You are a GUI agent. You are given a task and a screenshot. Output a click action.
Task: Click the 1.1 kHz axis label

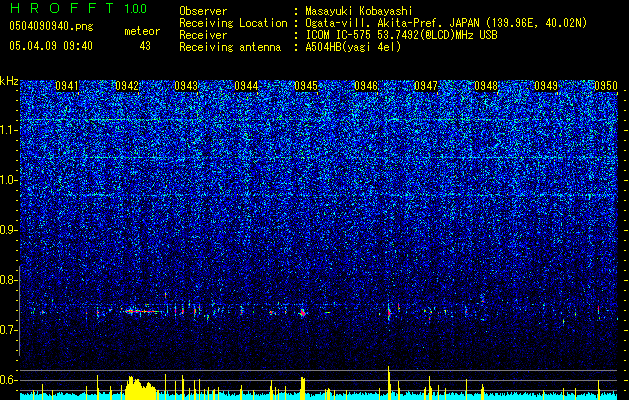[x=8, y=130]
